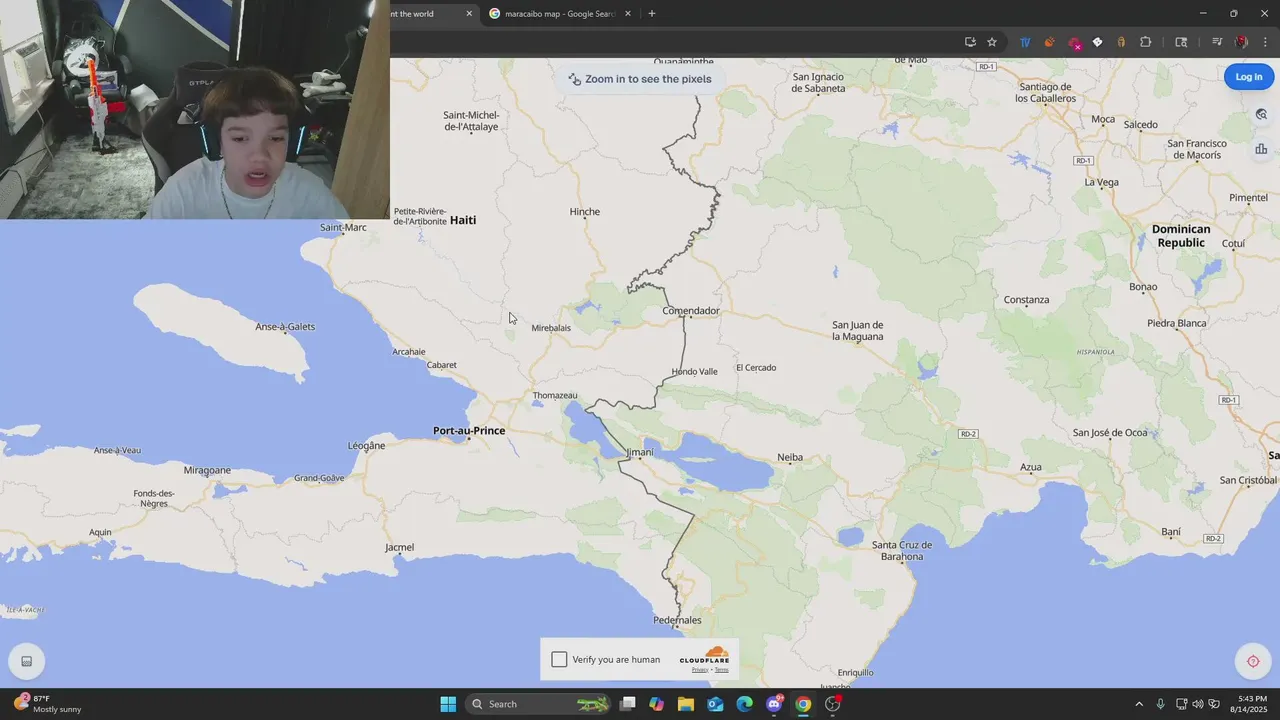Click the install app icon in address bar
Viewport: 1280px width, 720px height.
[970, 42]
